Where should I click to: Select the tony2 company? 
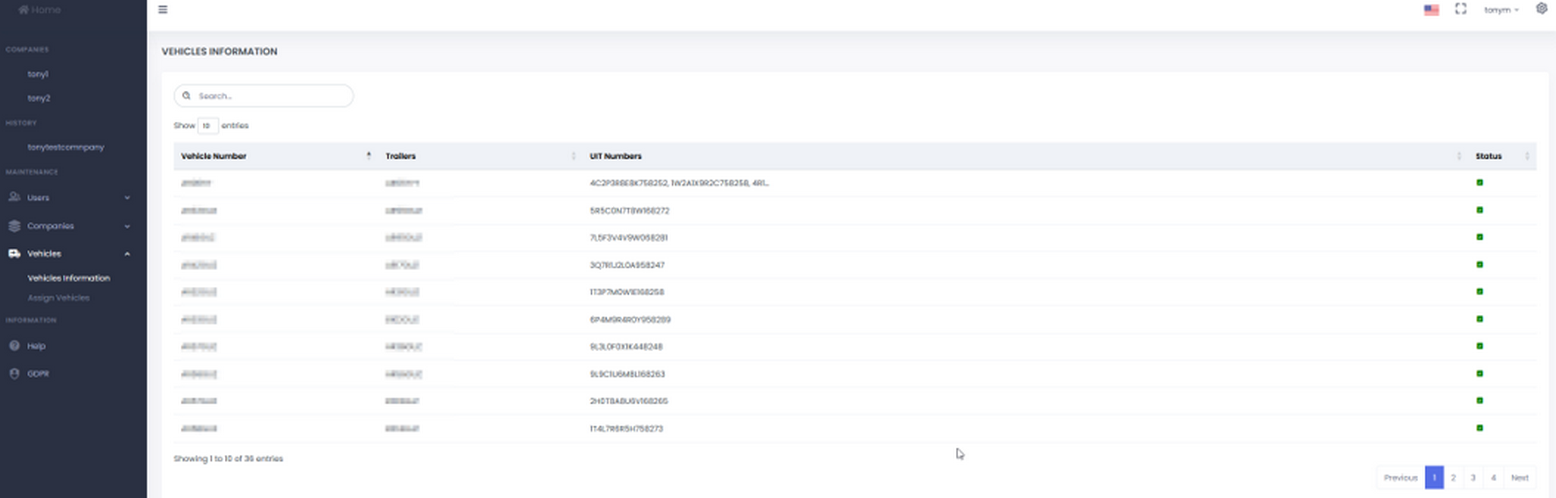coord(39,98)
